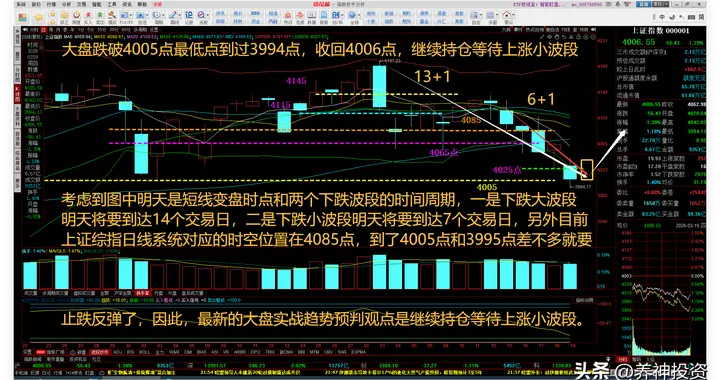720x380 pixels.
Task: Select the RSI indicator tab
Action: point(130,352)
